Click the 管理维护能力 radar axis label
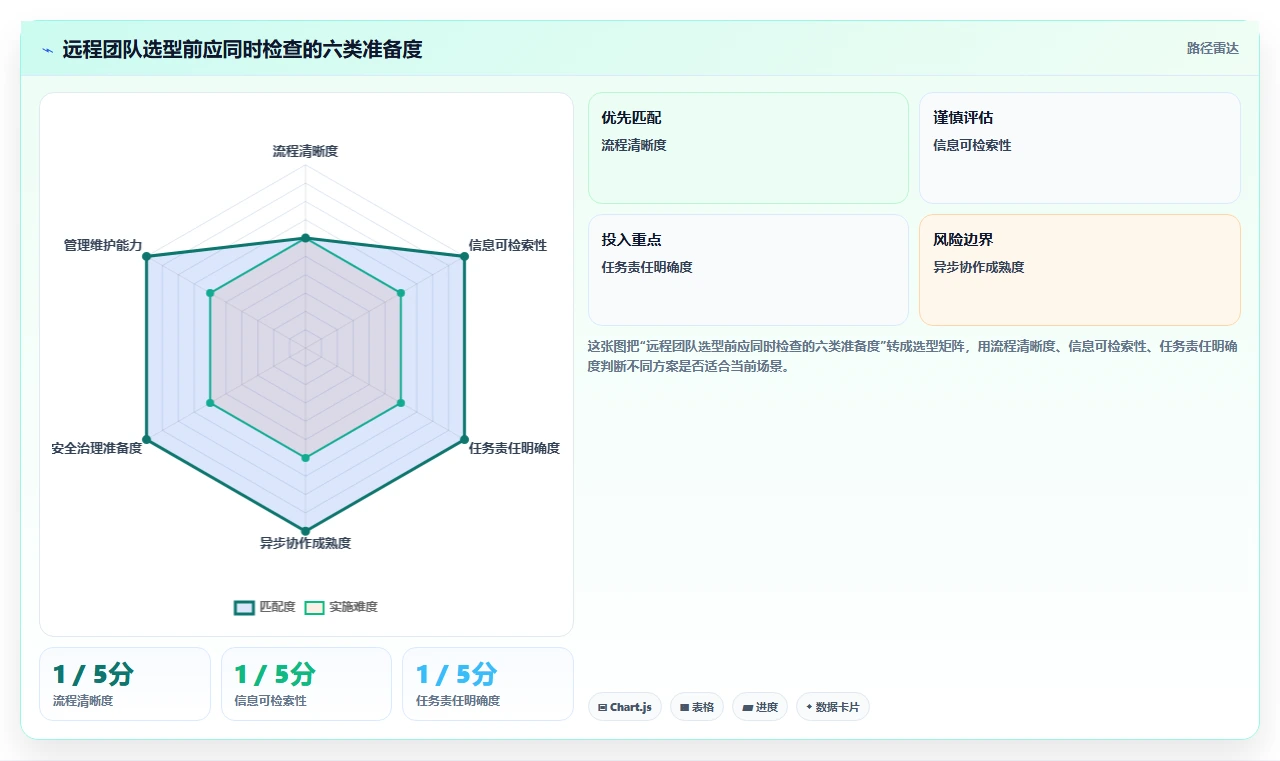The image size is (1280, 761). (103, 245)
